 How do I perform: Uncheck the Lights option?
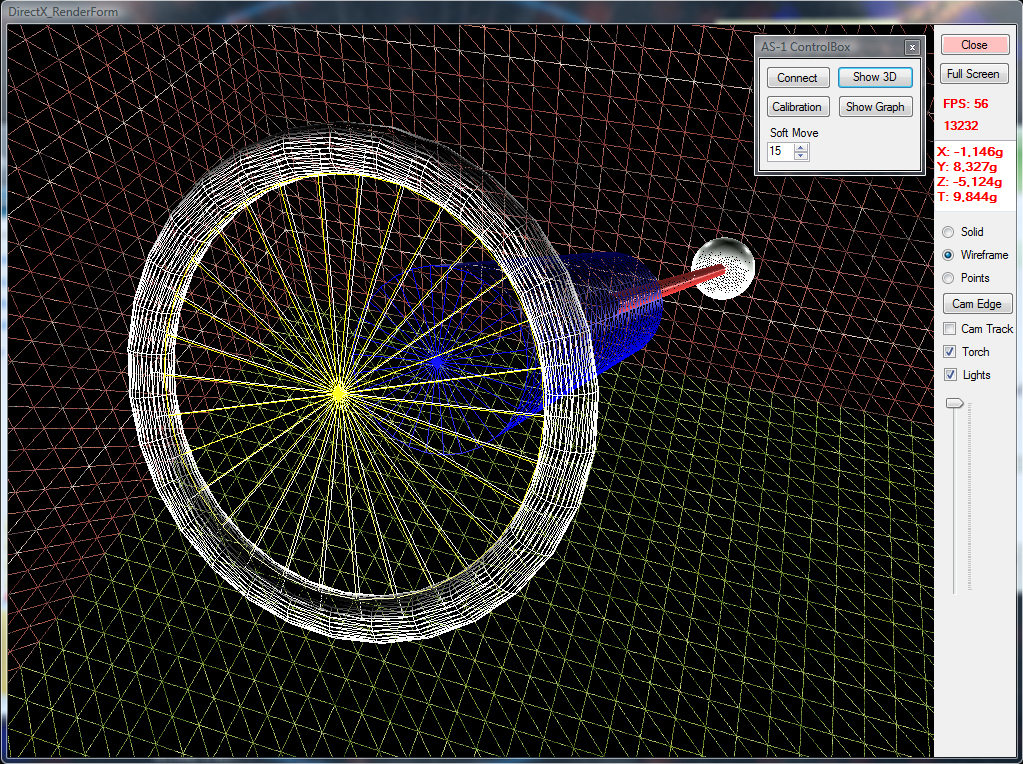(950, 375)
